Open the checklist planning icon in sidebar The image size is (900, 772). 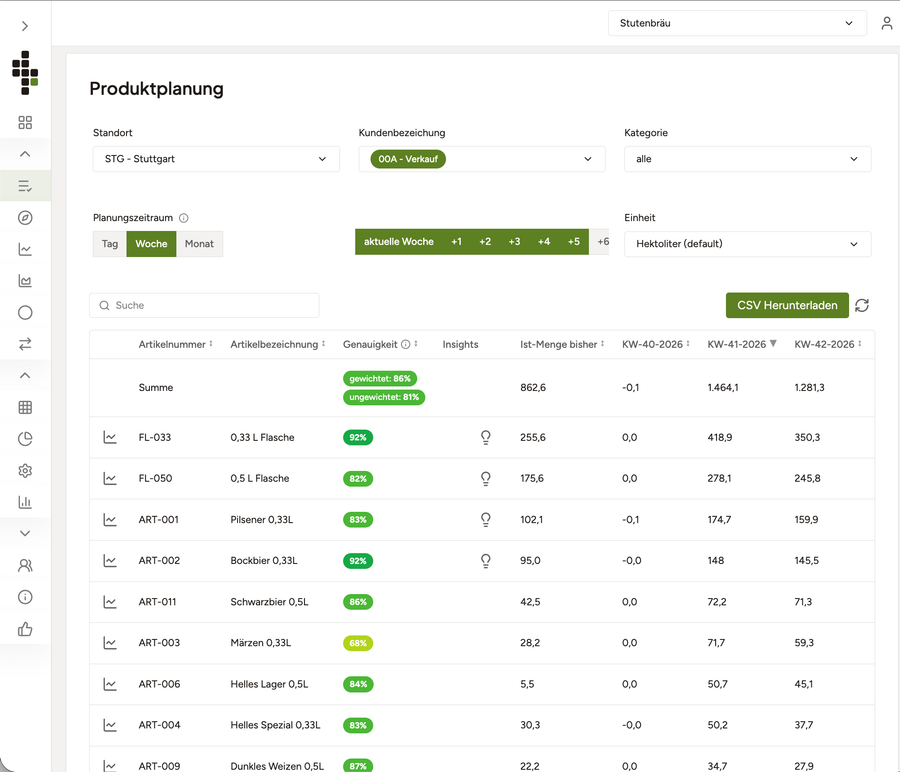[25, 186]
